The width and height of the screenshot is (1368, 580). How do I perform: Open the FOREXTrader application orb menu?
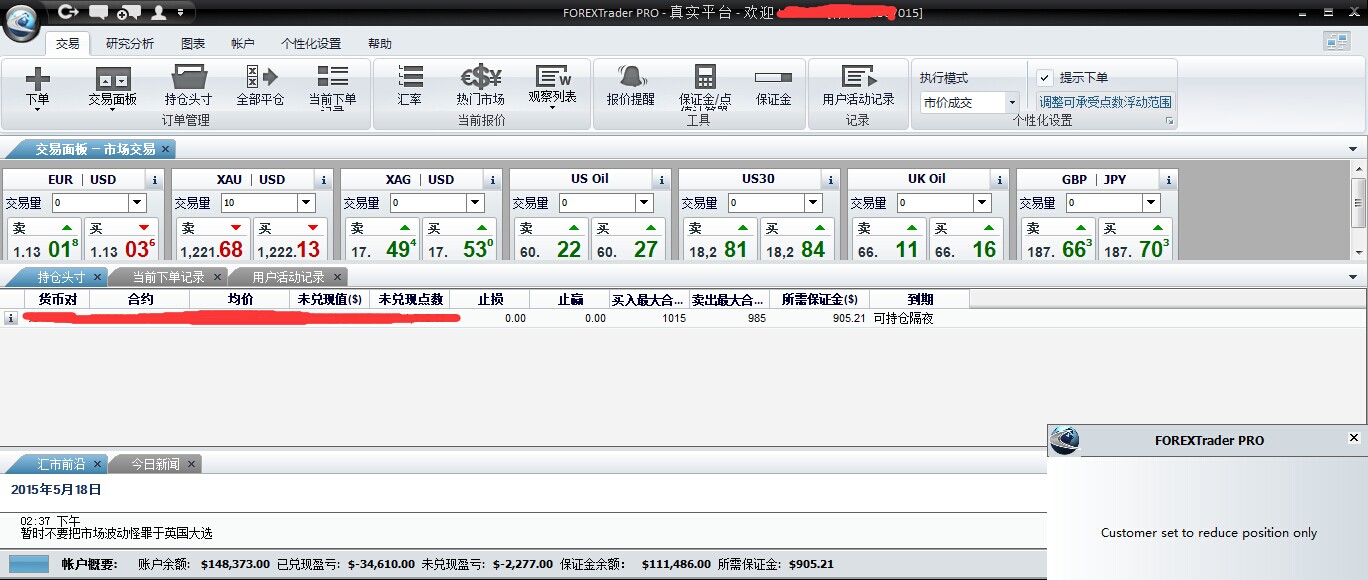pos(22,22)
